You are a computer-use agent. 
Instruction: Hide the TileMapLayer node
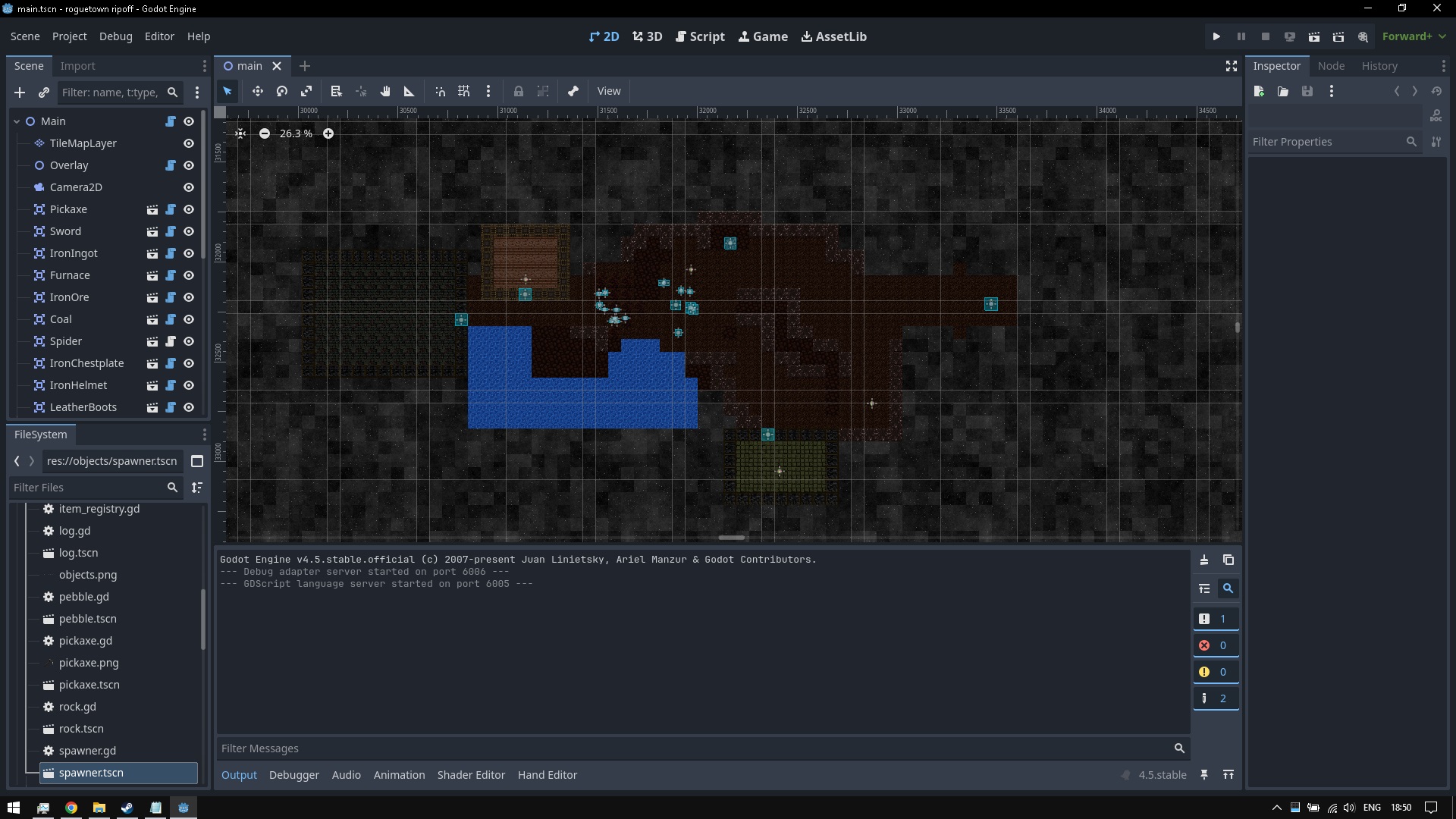click(189, 143)
